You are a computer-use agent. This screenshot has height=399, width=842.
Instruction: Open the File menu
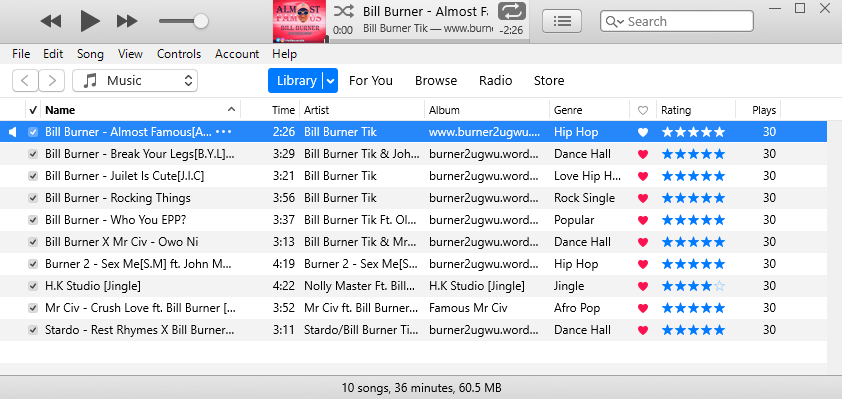point(21,54)
